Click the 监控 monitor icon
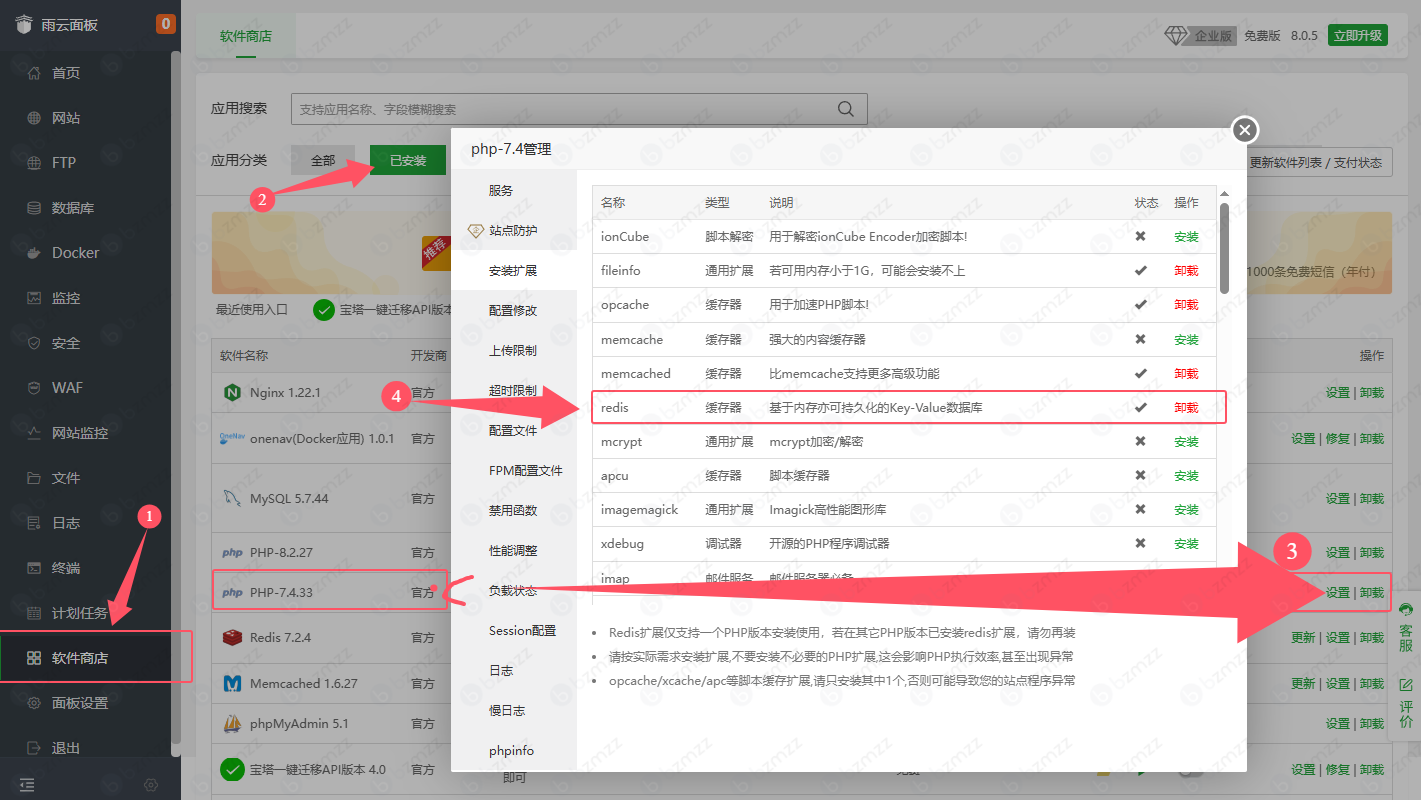The image size is (1421, 800). coord(34,298)
